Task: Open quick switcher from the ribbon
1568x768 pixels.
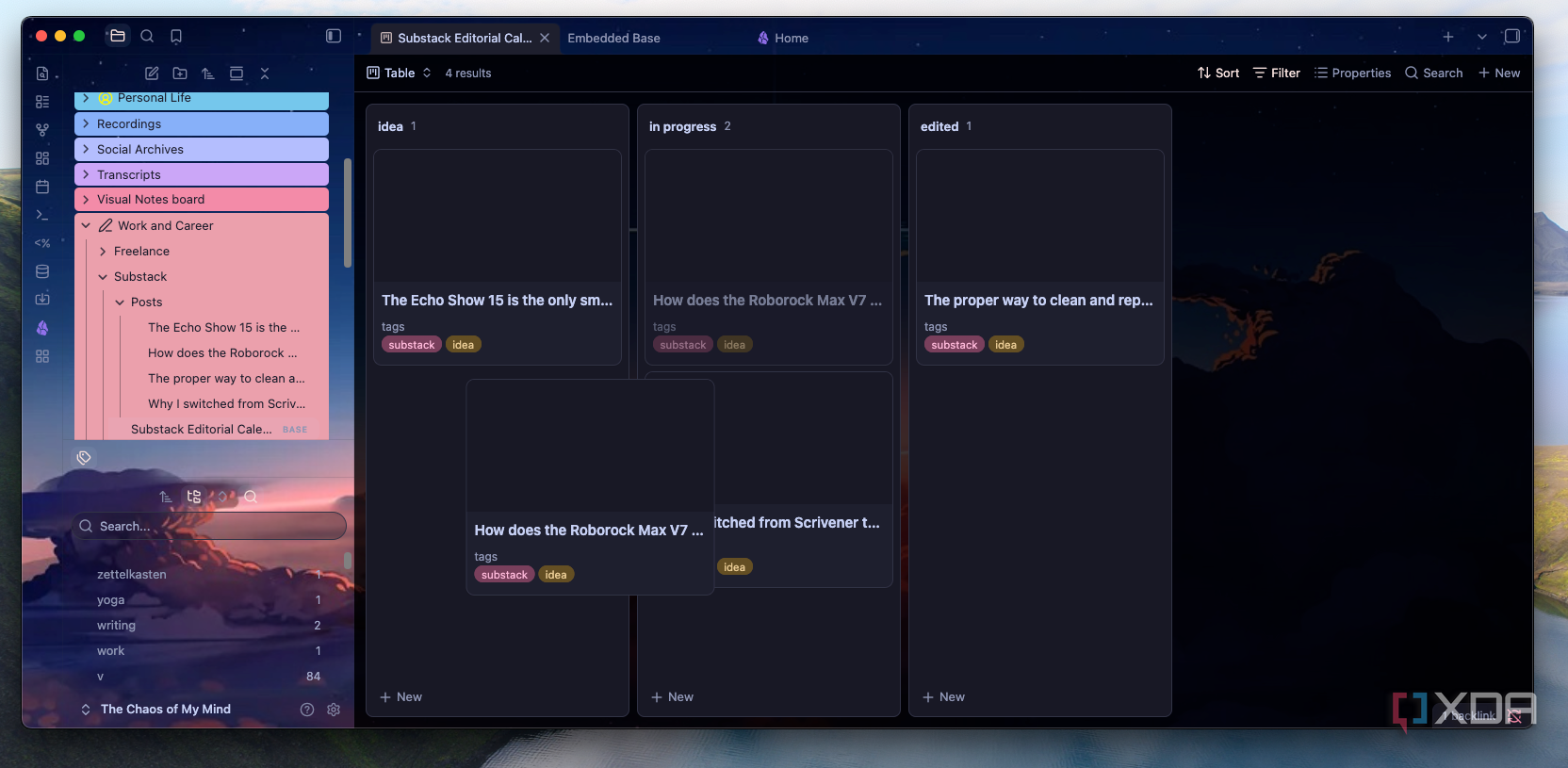Action: 42,74
